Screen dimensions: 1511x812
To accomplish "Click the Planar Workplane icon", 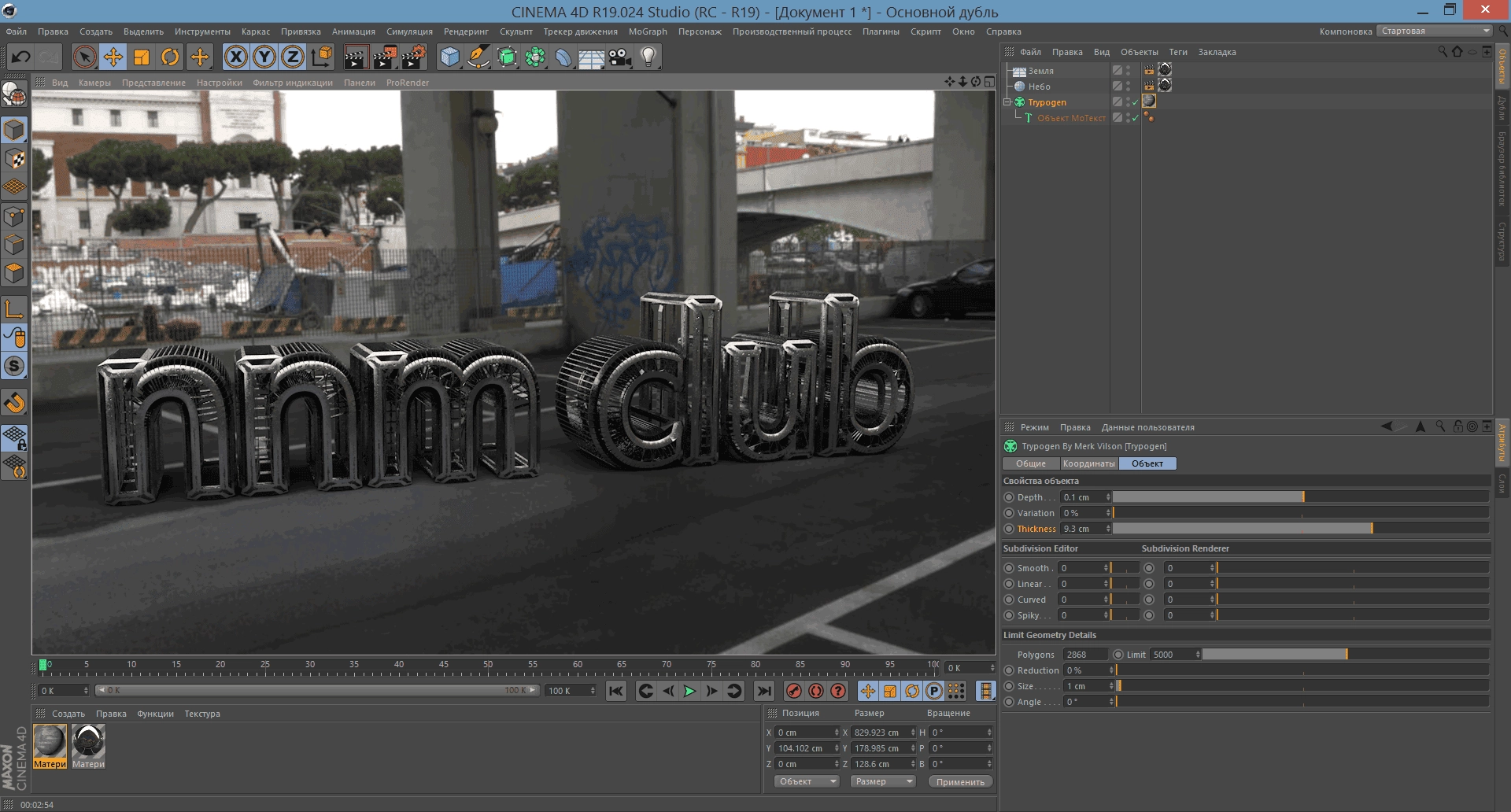I will (x=14, y=466).
